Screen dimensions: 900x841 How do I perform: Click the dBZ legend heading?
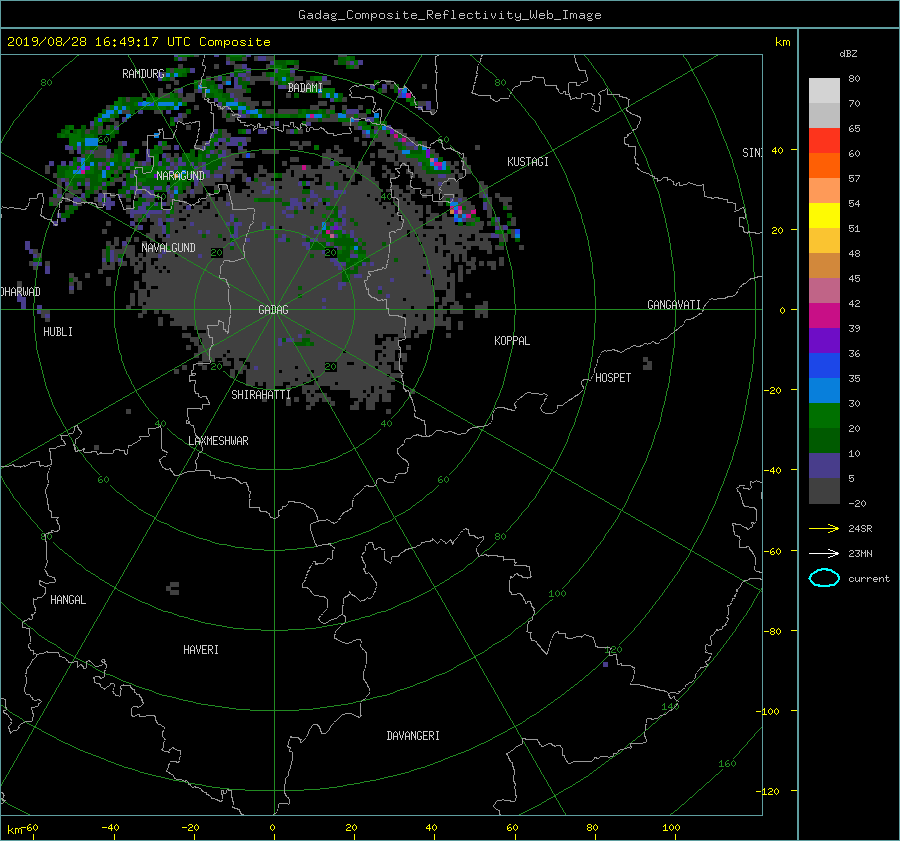[848, 53]
